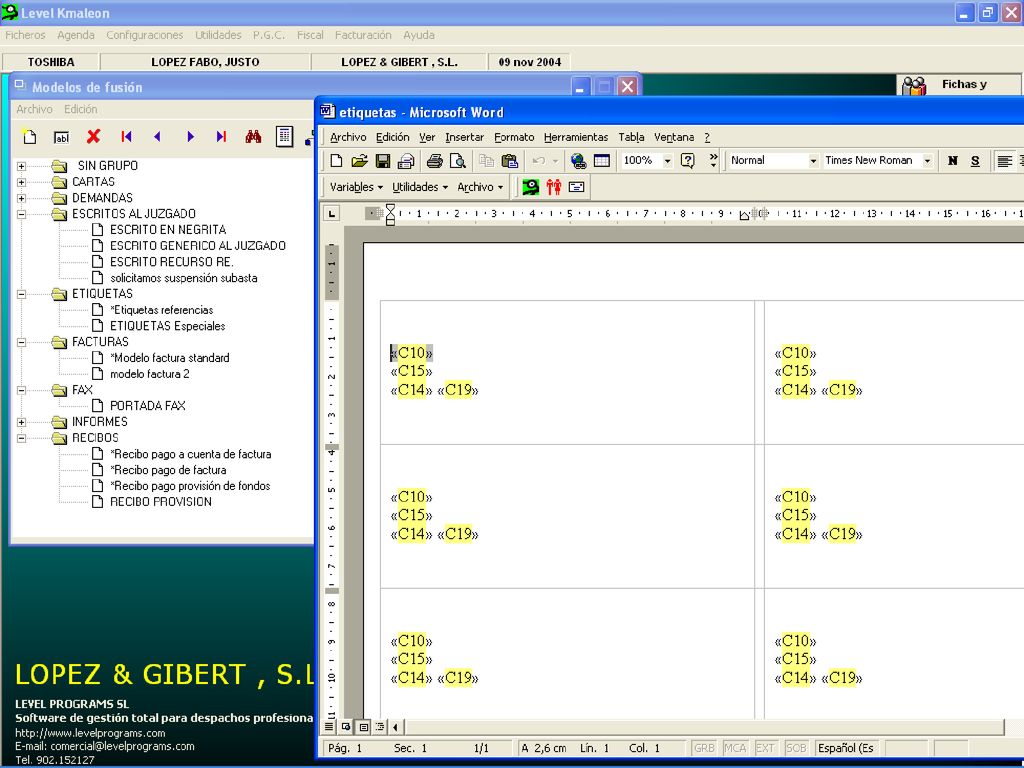Click the red people icon in Kmaleon toolbar

point(554,187)
